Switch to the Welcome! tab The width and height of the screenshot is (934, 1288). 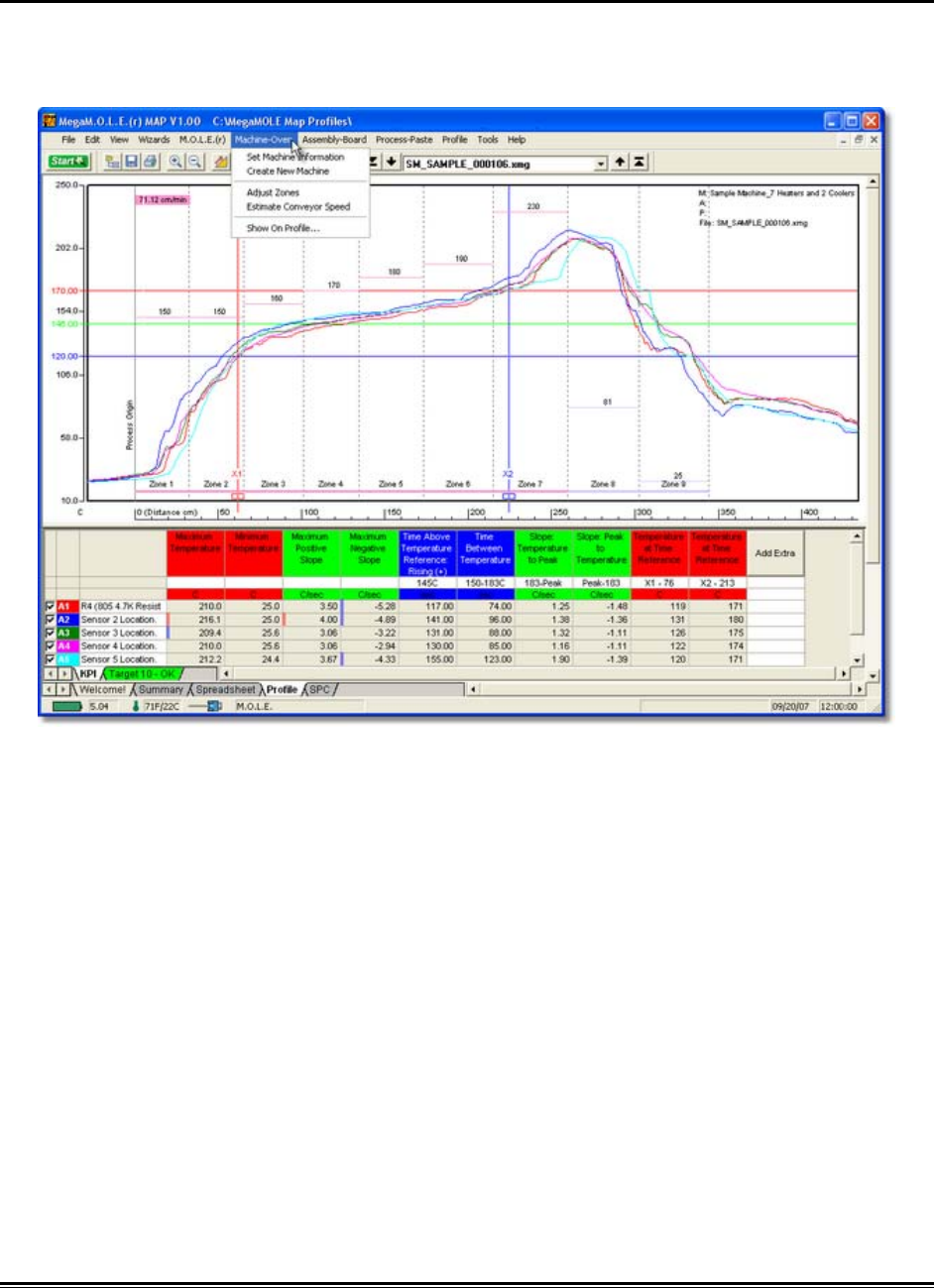102,689
